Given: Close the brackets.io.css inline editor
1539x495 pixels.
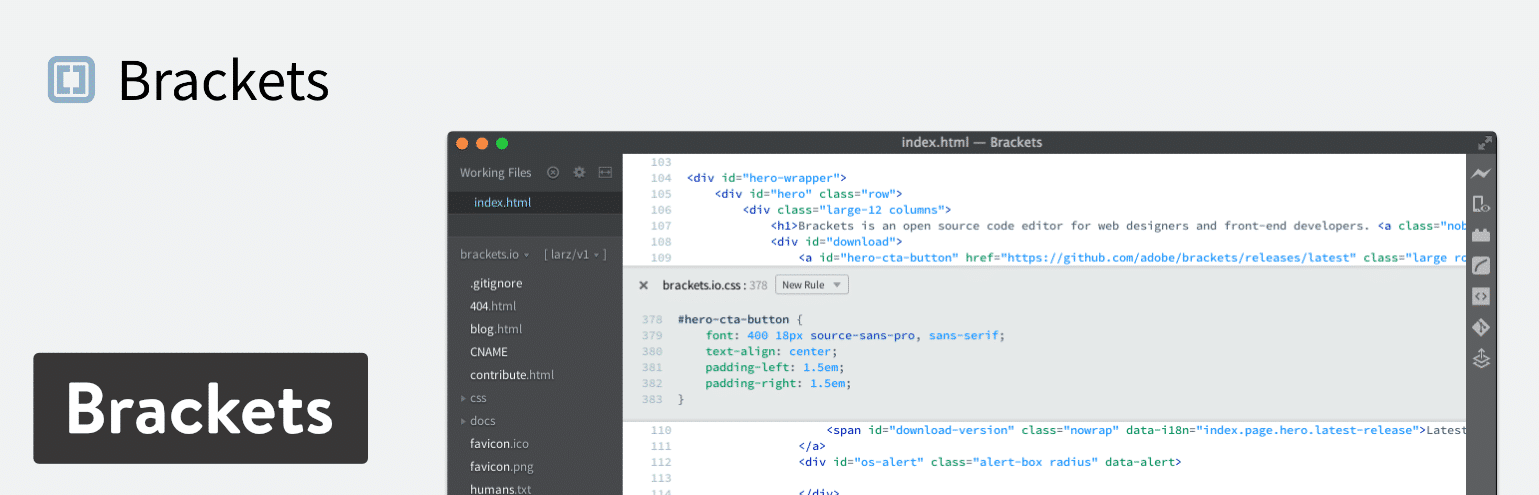Looking at the screenshot, I should 643,285.
